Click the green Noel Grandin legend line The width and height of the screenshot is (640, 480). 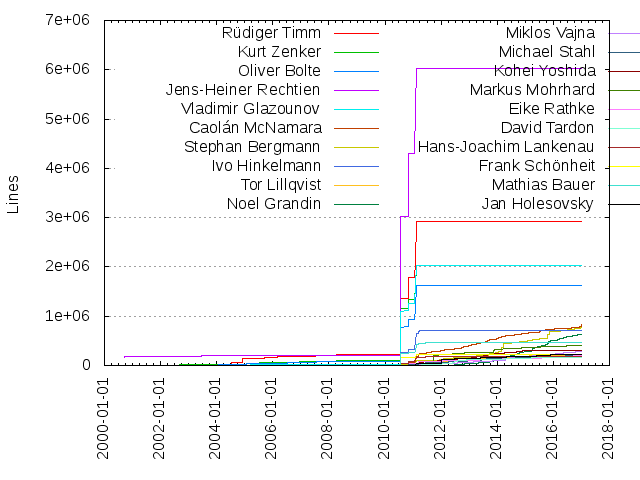click(356, 204)
